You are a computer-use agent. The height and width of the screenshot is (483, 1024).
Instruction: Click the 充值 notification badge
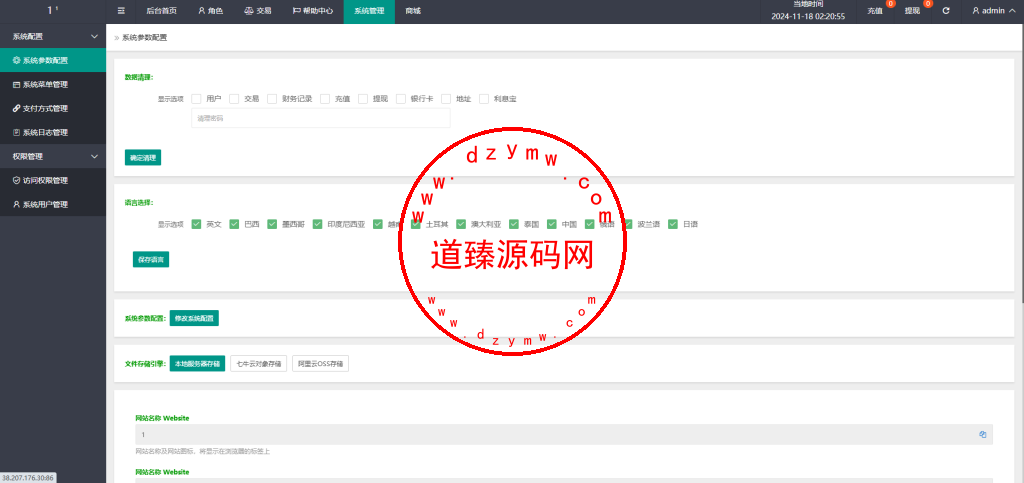(890, 4)
